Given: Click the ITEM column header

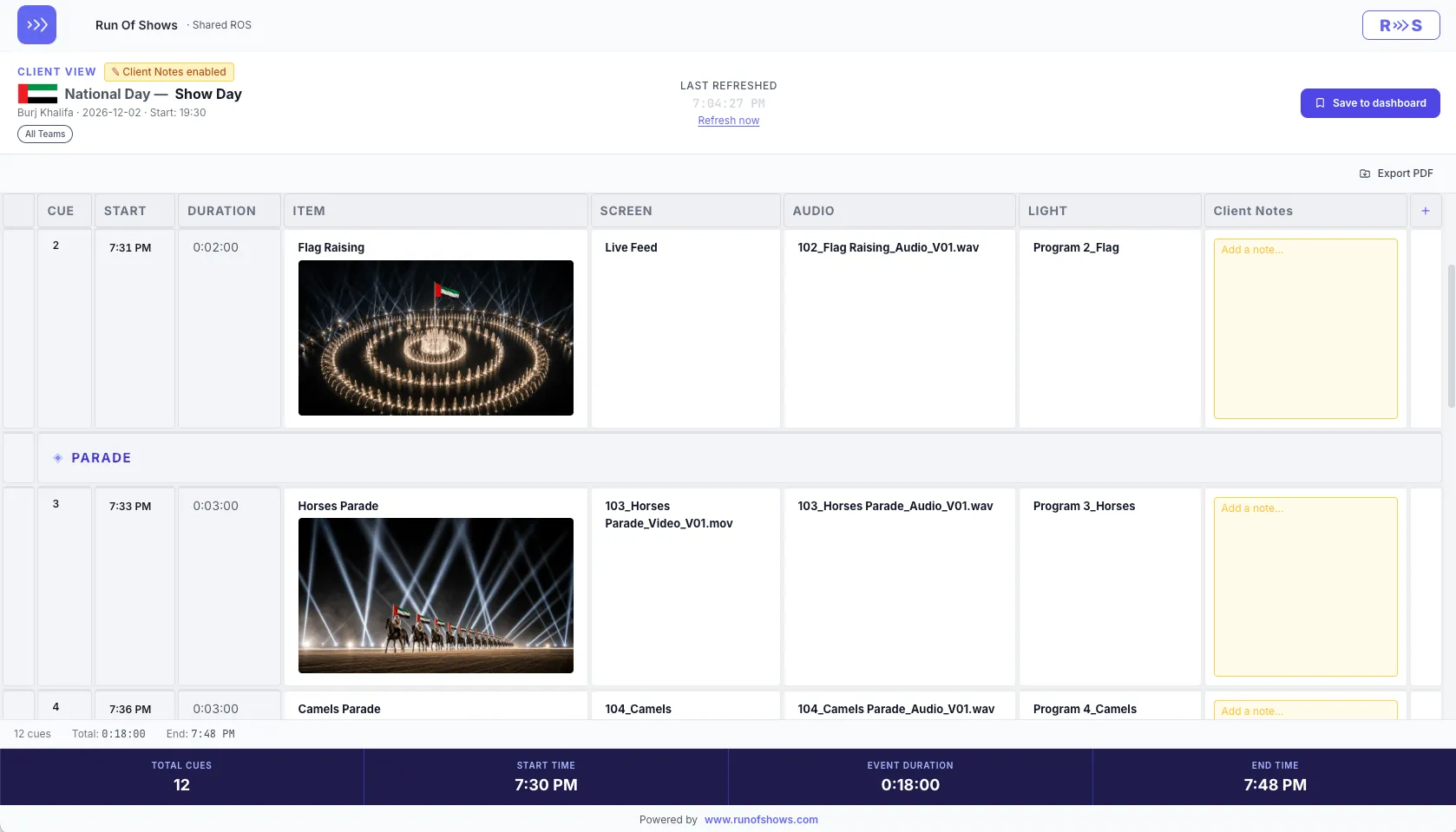Looking at the screenshot, I should point(436,211).
